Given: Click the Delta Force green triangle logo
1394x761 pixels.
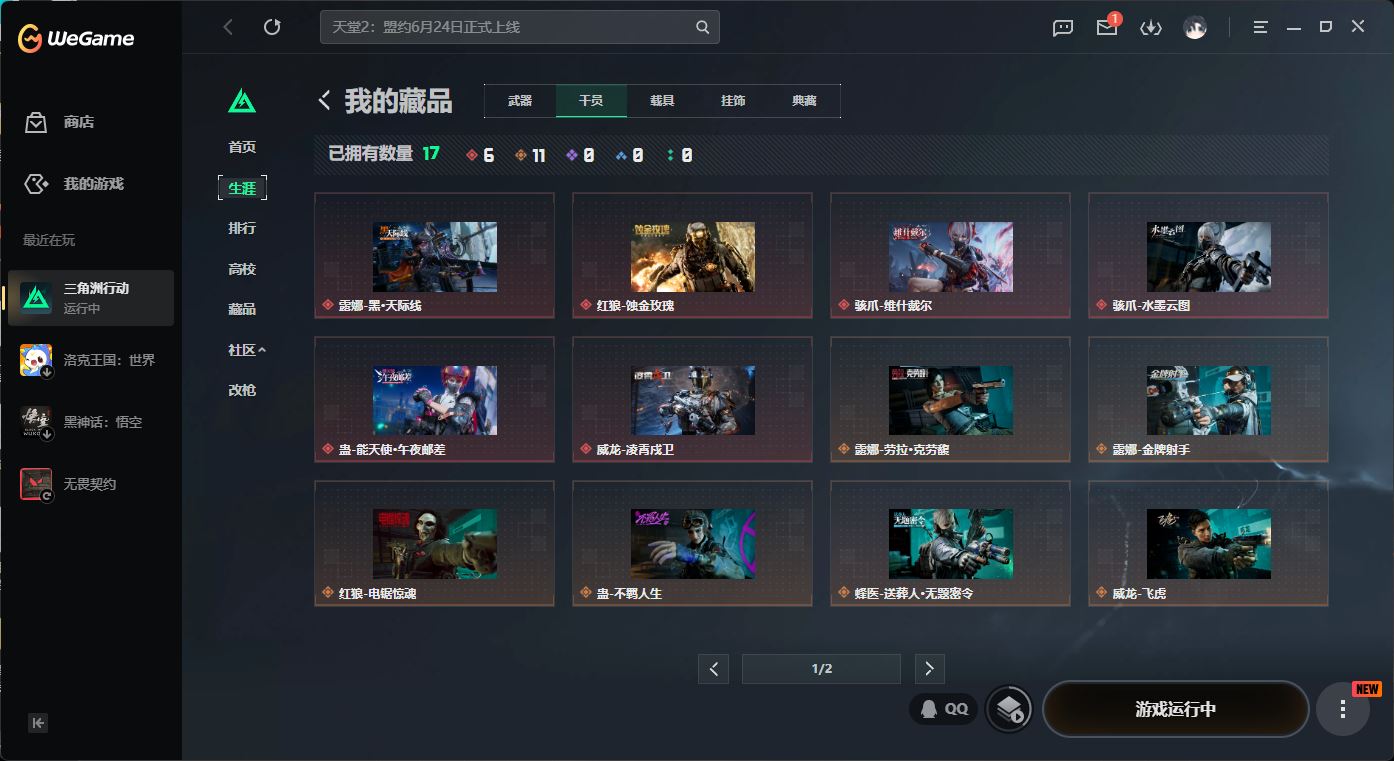Looking at the screenshot, I should click(242, 101).
